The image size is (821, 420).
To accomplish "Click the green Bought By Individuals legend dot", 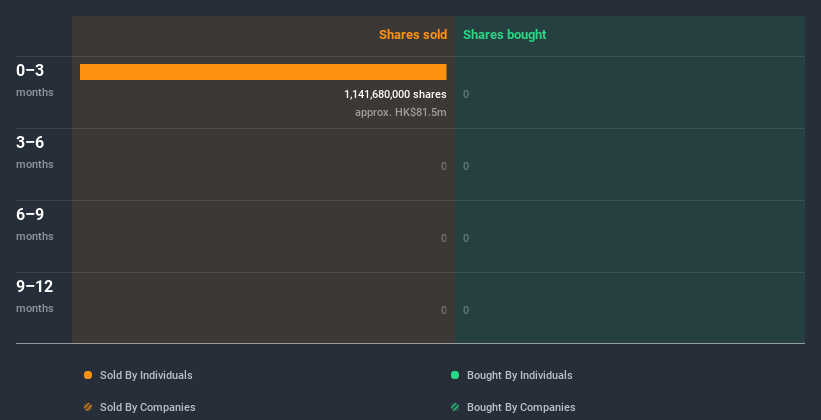I will 455,375.
